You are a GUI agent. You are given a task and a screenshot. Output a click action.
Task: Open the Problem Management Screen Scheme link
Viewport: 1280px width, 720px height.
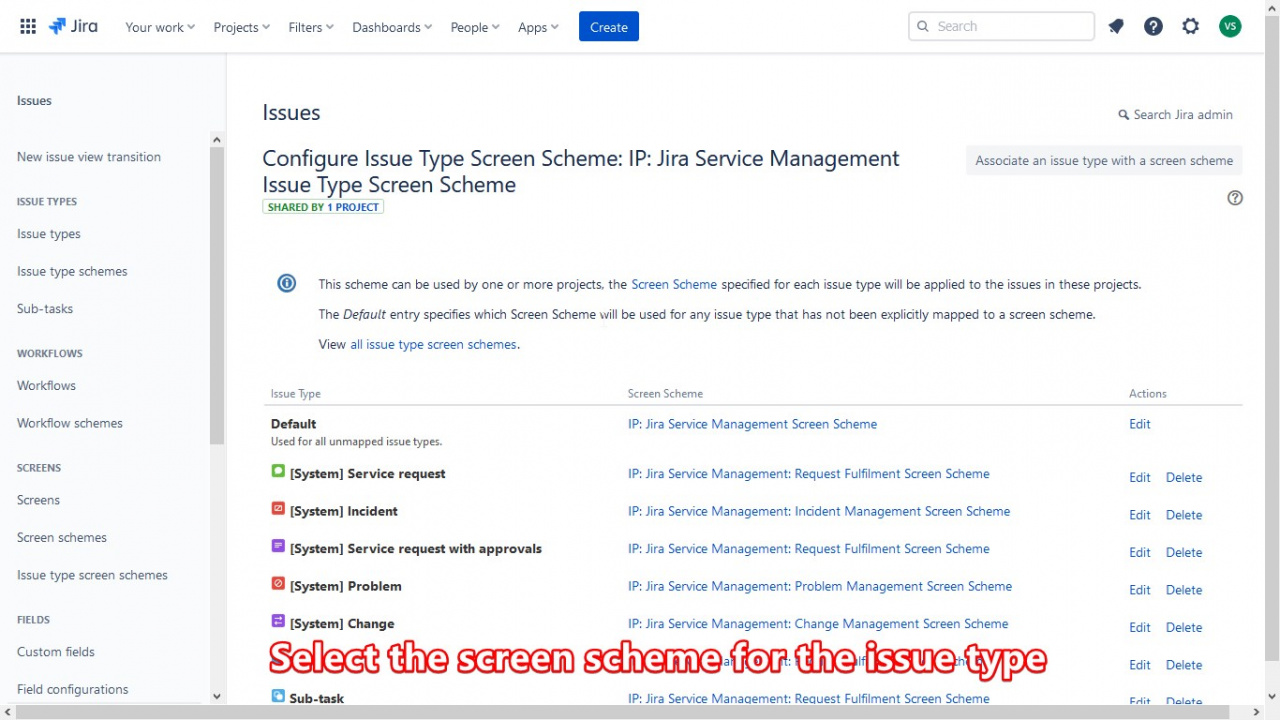820,586
